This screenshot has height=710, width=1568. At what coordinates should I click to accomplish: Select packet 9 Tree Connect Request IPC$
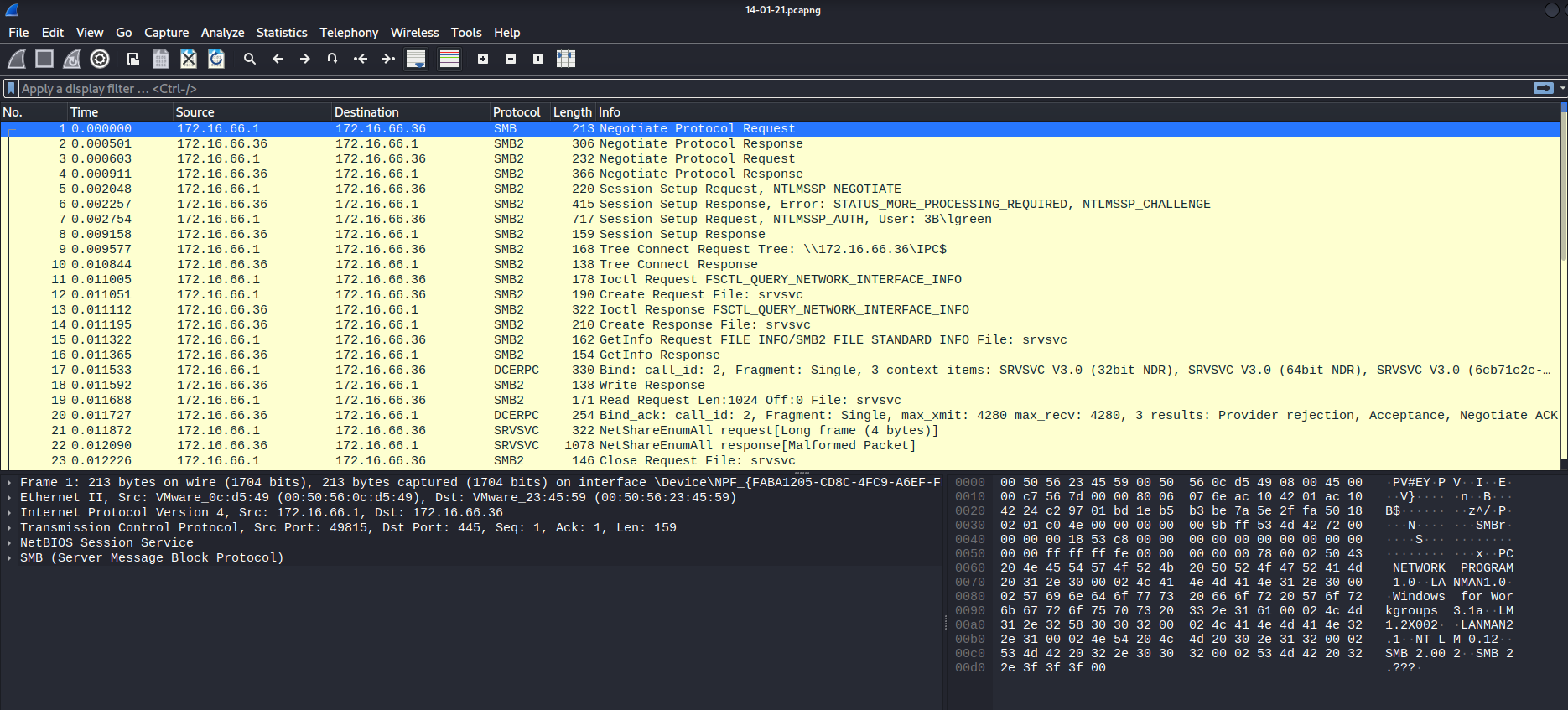coord(780,250)
